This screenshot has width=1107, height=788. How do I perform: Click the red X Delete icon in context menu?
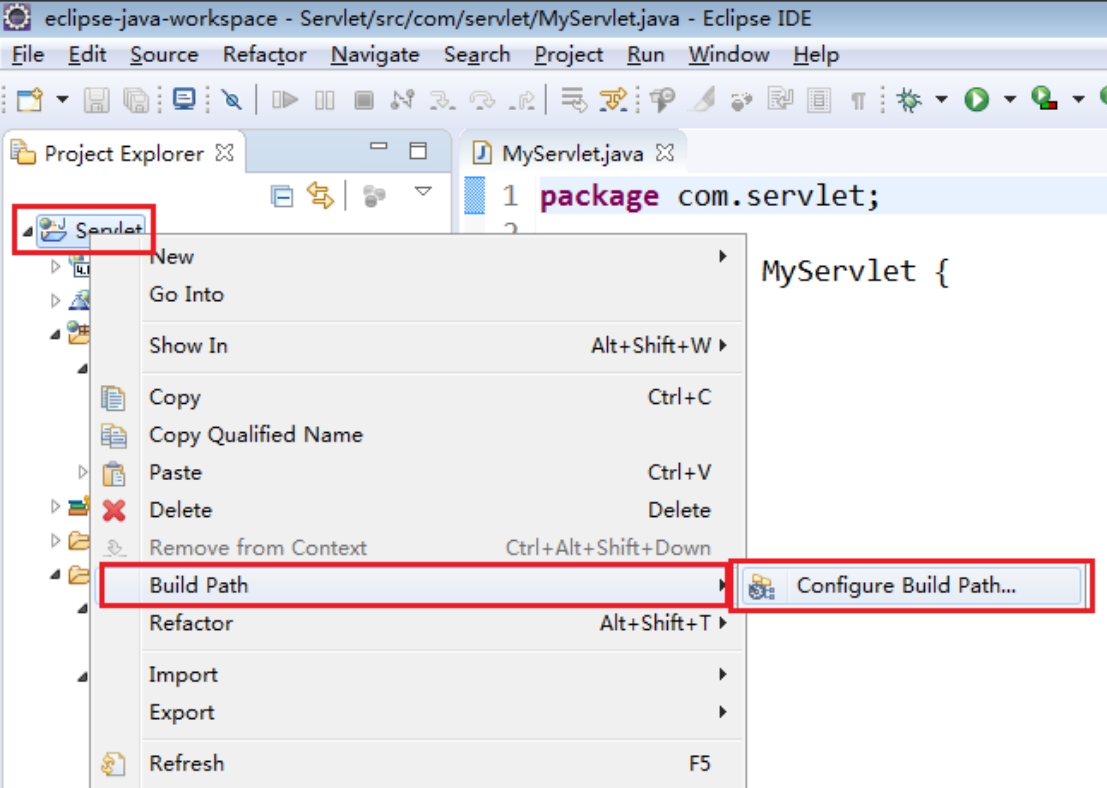point(114,511)
